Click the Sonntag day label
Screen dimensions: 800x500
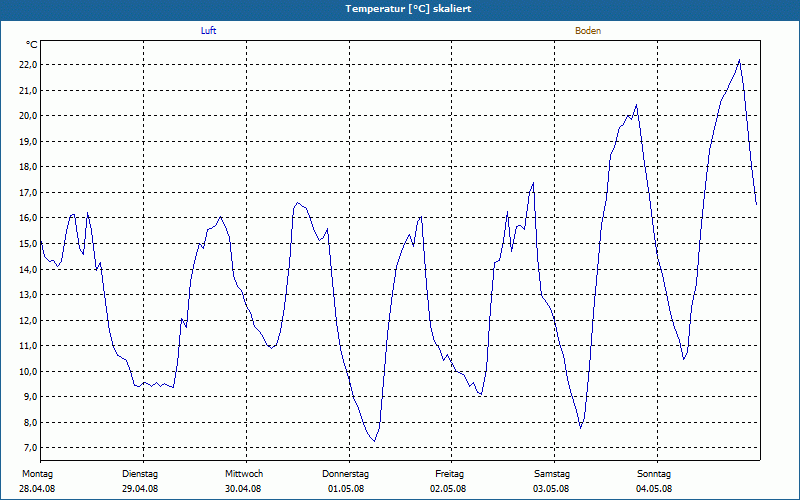[x=654, y=474]
